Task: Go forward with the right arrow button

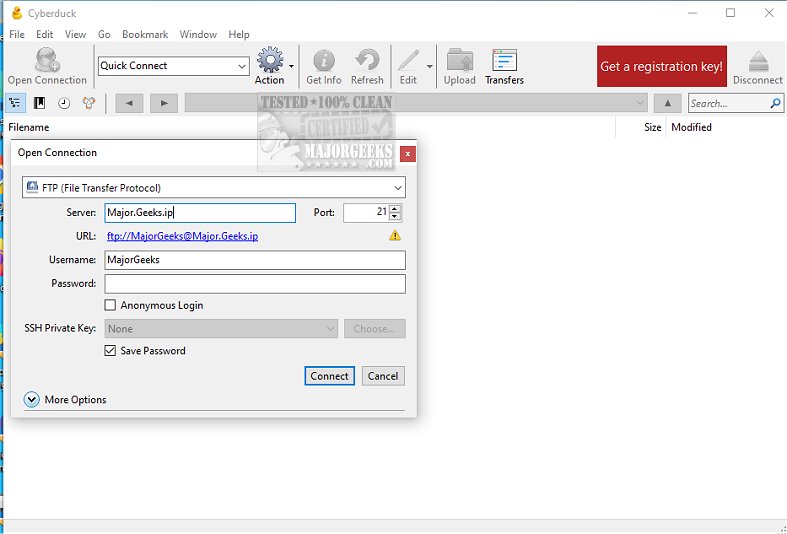Action: (164, 103)
